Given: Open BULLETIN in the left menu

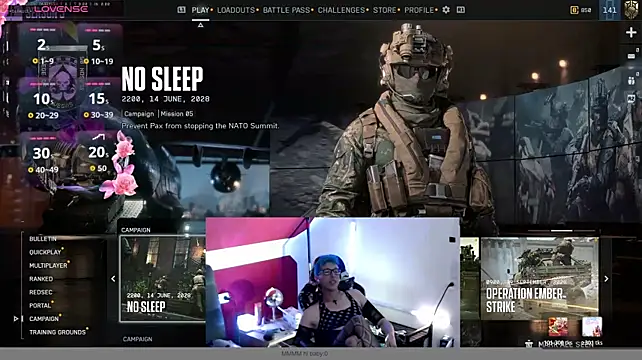Looking at the screenshot, I should point(43,238).
